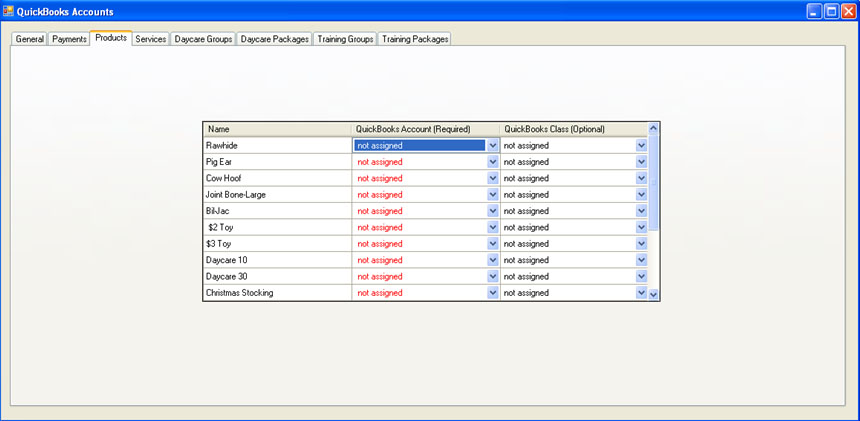Select the Joint Bone-Large name cell
This screenshot has width=860, height=421.
click(x=278, y=195)
